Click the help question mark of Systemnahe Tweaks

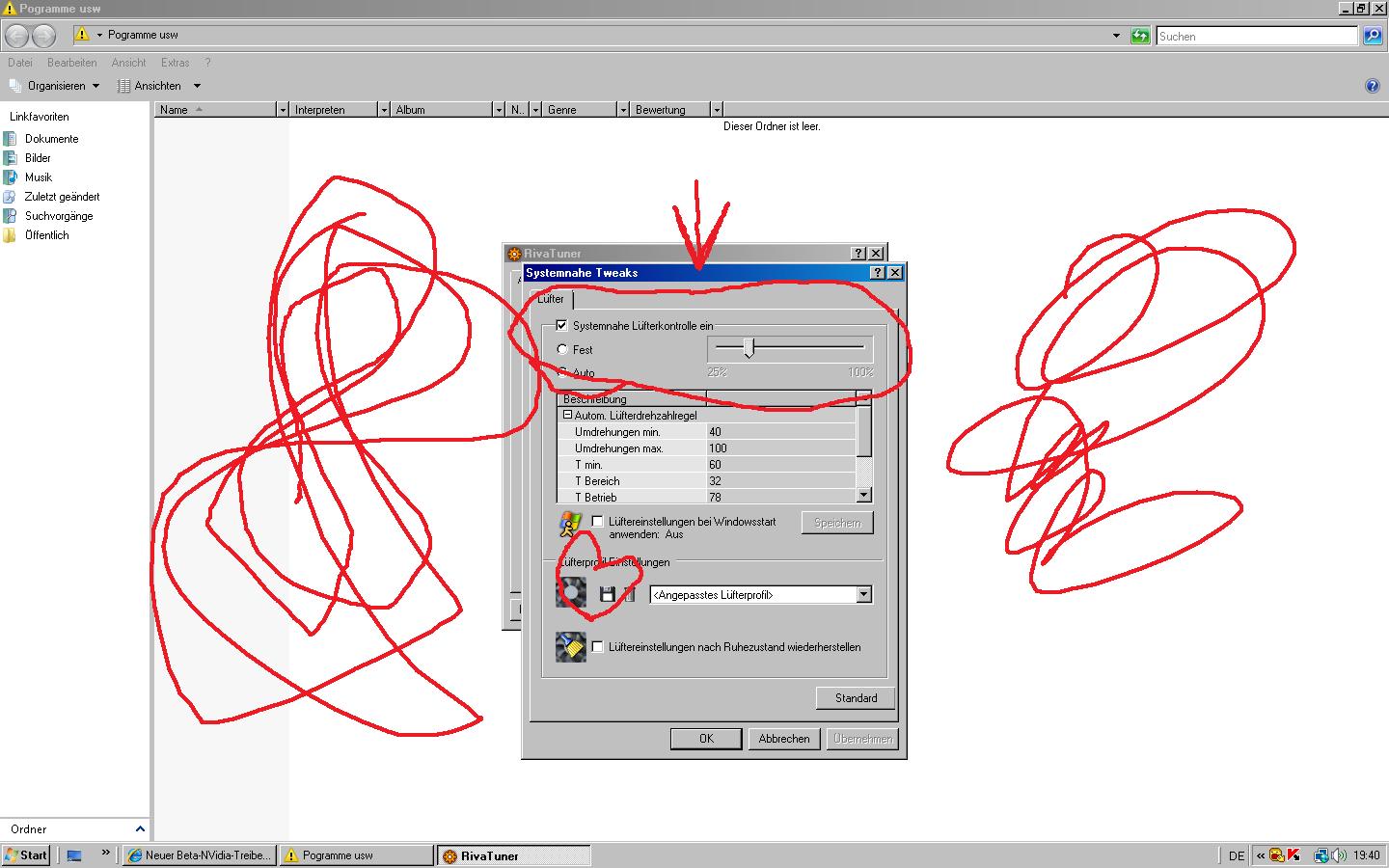point(878,273)
